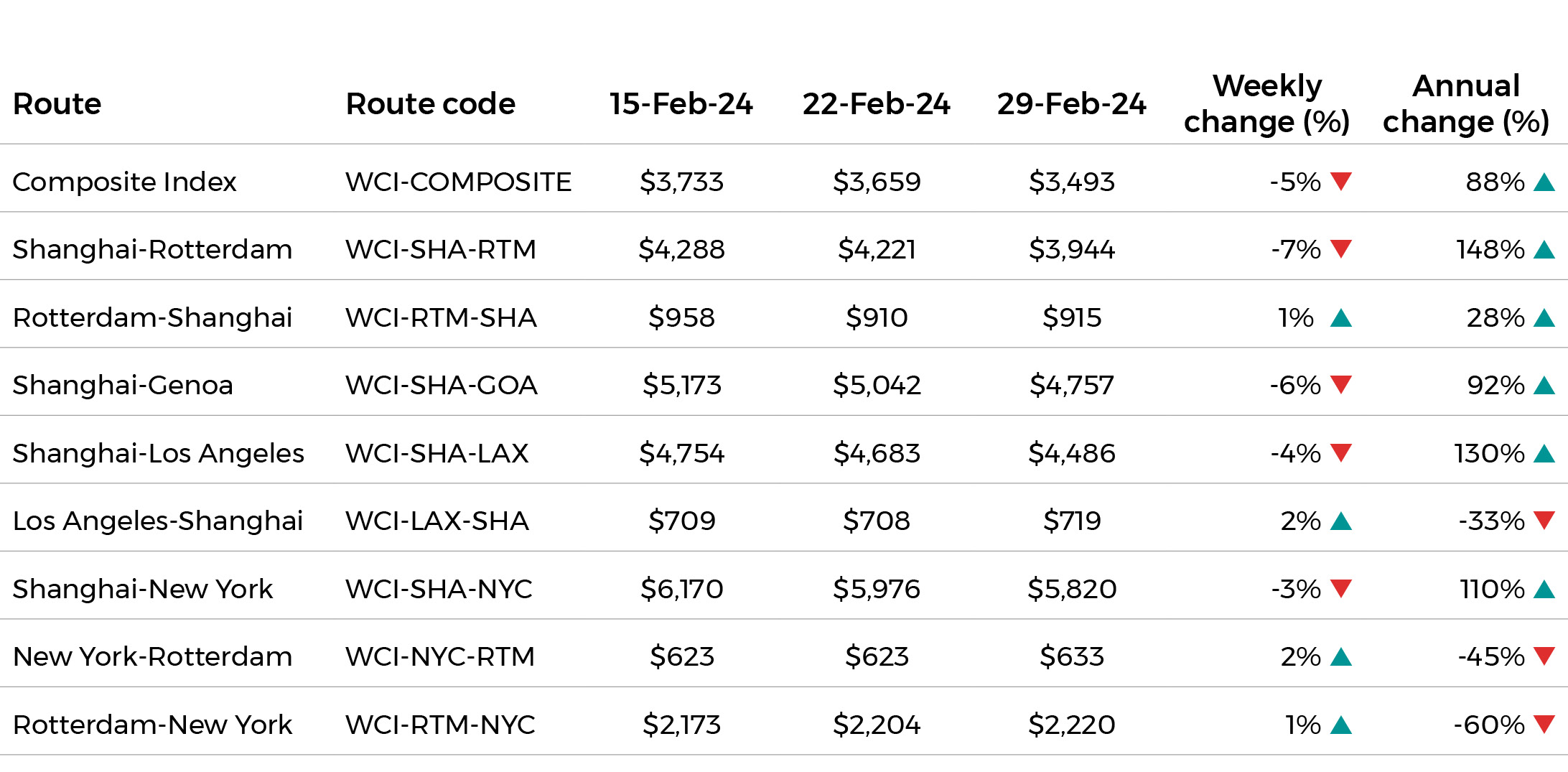The width and height of the screenshot is (1568, 772).
Task: Click the $2,173 value for Rotterdam-New York
Action: 681,725
